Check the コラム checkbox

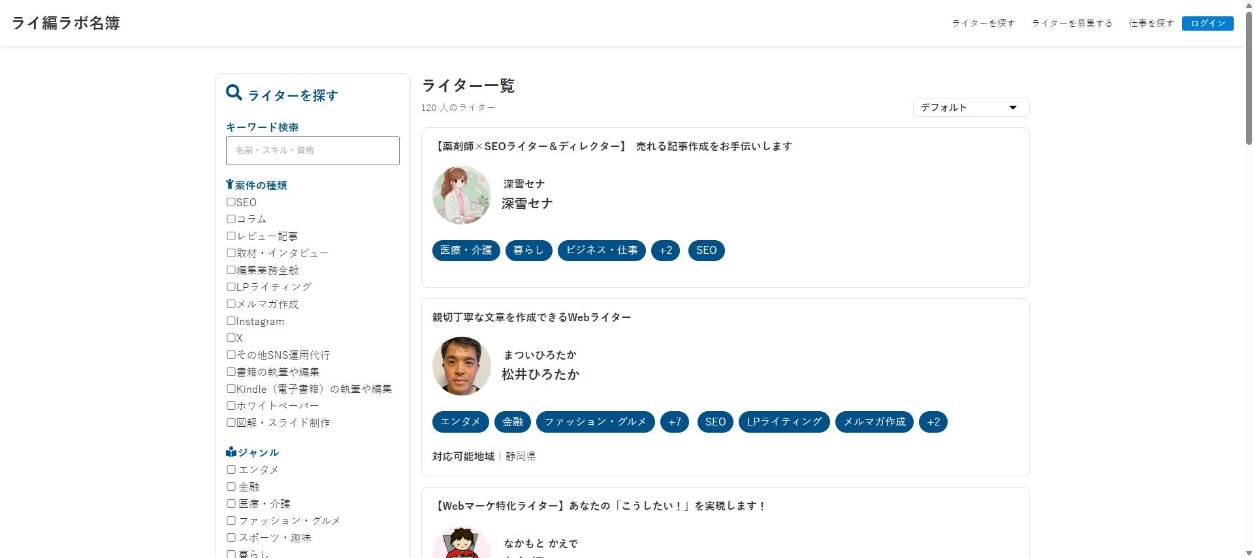[x=231, y=219]
